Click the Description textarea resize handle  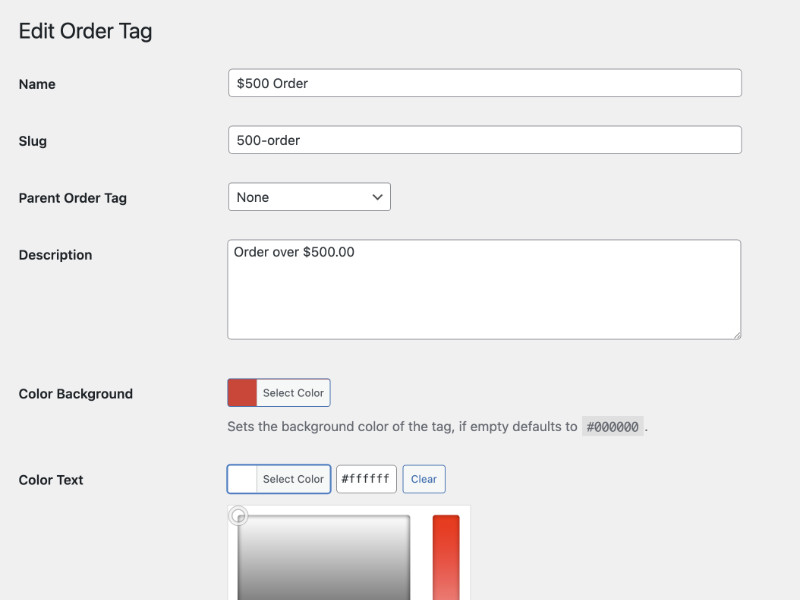[736, 334]
